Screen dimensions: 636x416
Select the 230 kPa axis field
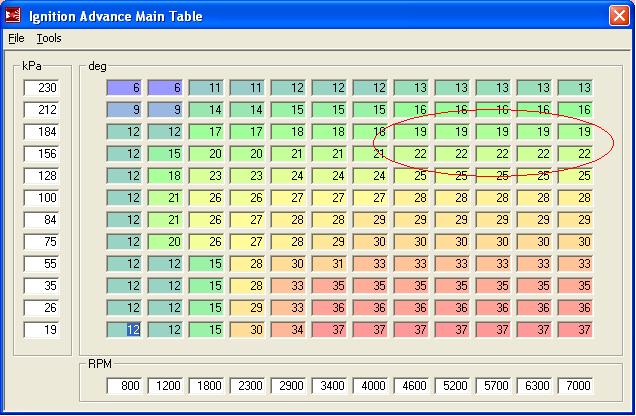[42, 88]
